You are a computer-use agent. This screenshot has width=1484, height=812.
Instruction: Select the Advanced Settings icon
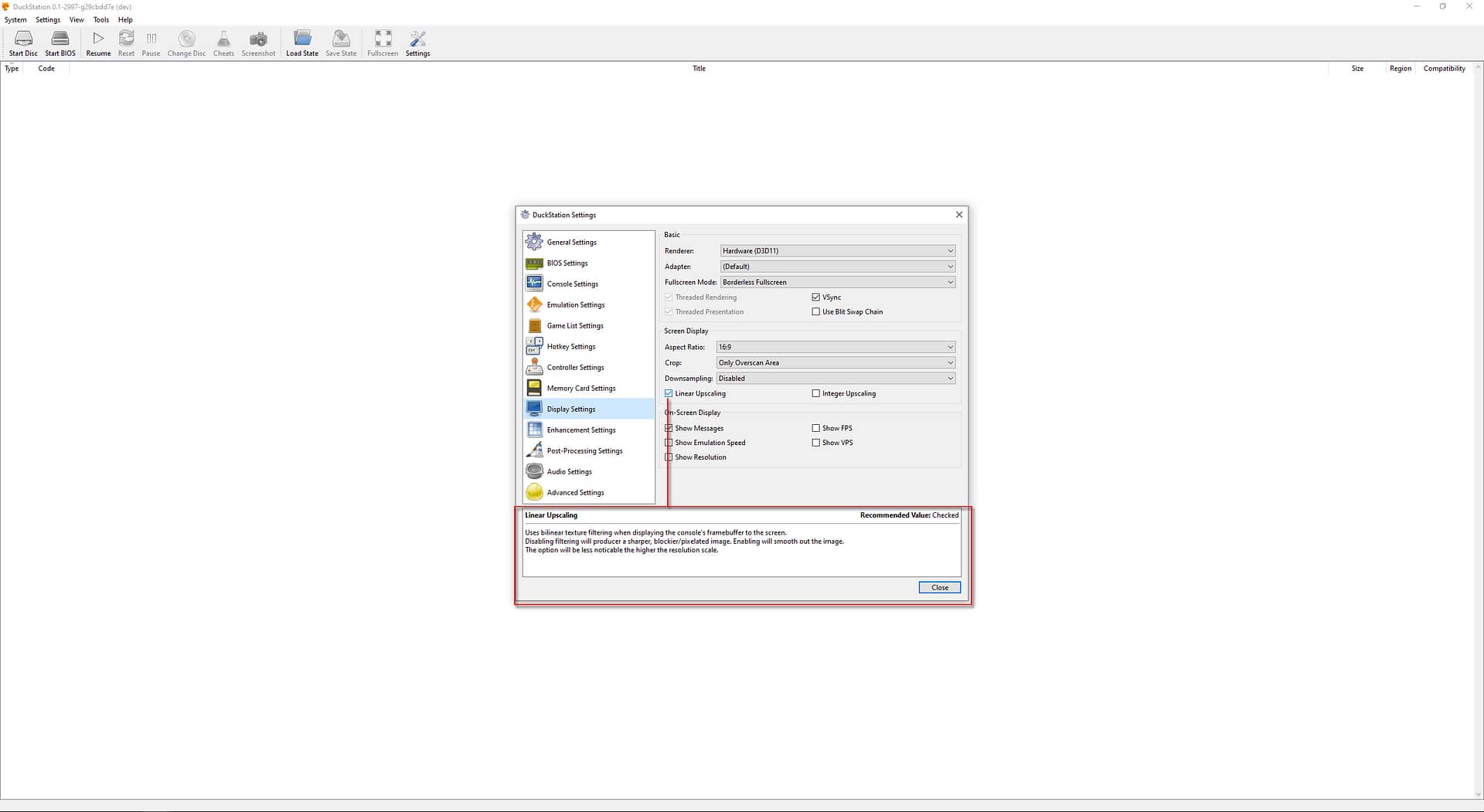click(x=534, y=492)
